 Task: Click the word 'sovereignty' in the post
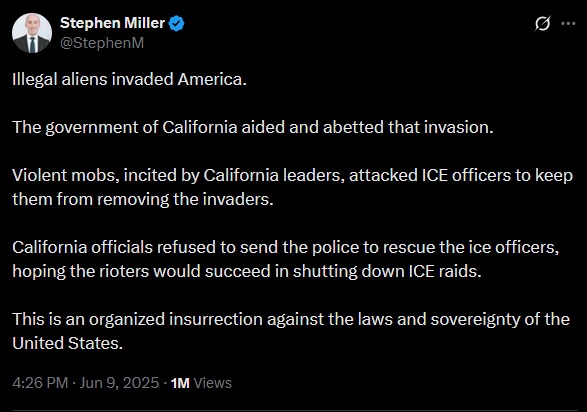pos(475,320)
